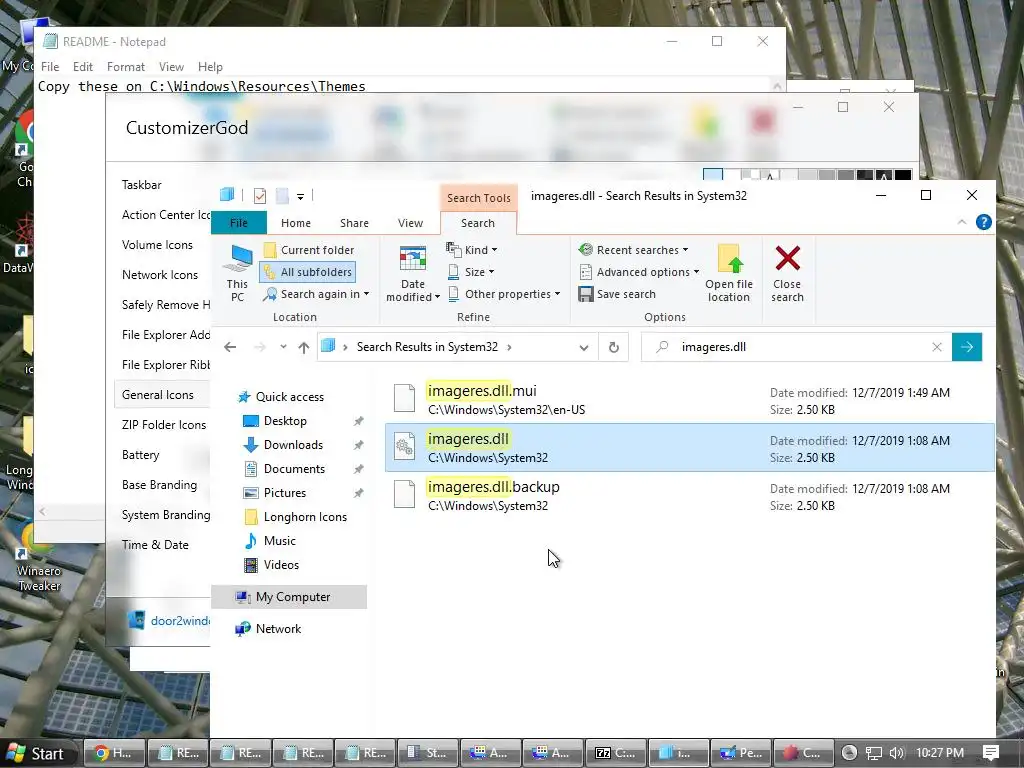Select the imageres.dll gear file icon
The width and height of the screenshot is (1024, 768).
(404, 447)
